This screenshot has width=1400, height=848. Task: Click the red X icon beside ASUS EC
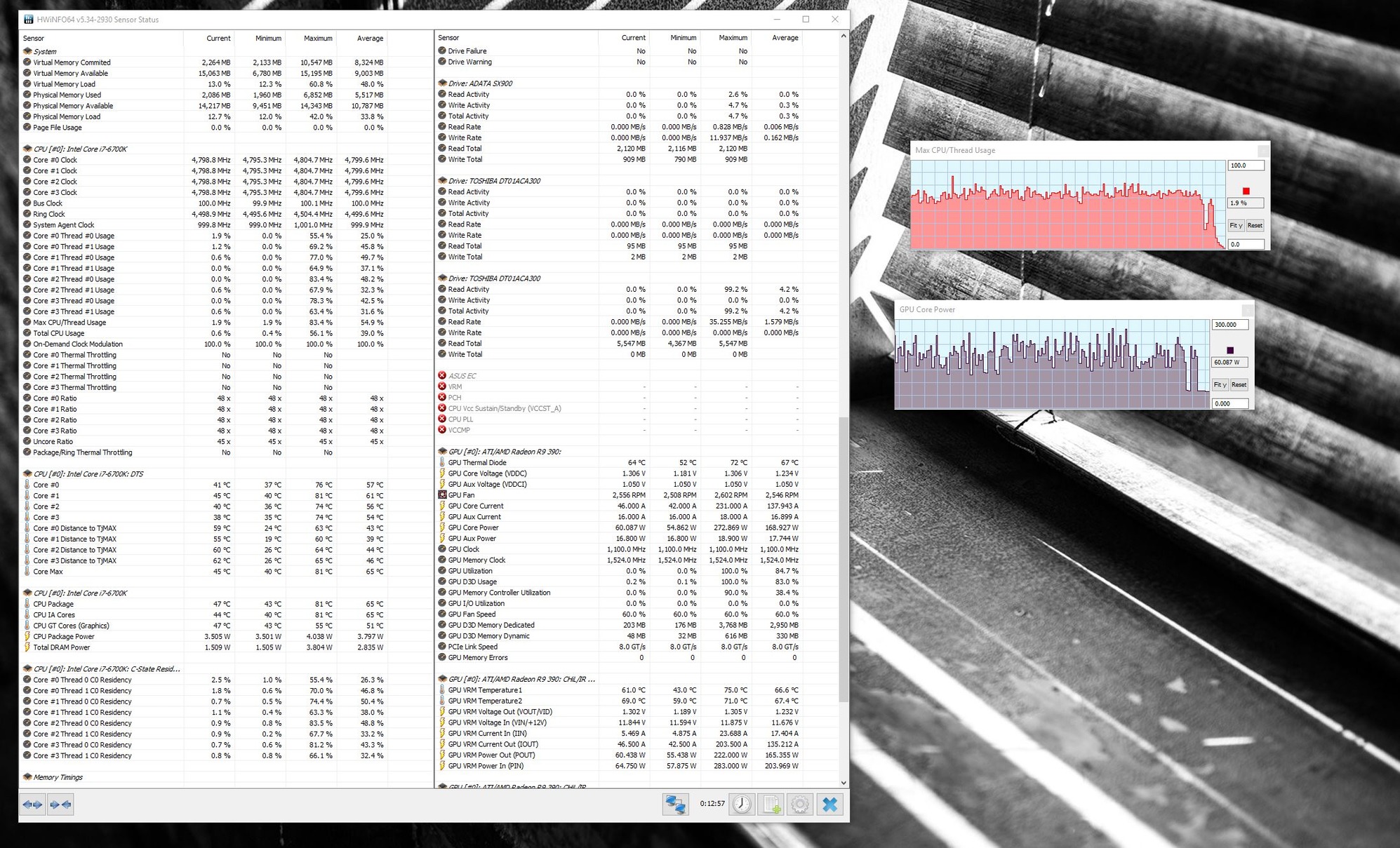(x=442, y=376)
